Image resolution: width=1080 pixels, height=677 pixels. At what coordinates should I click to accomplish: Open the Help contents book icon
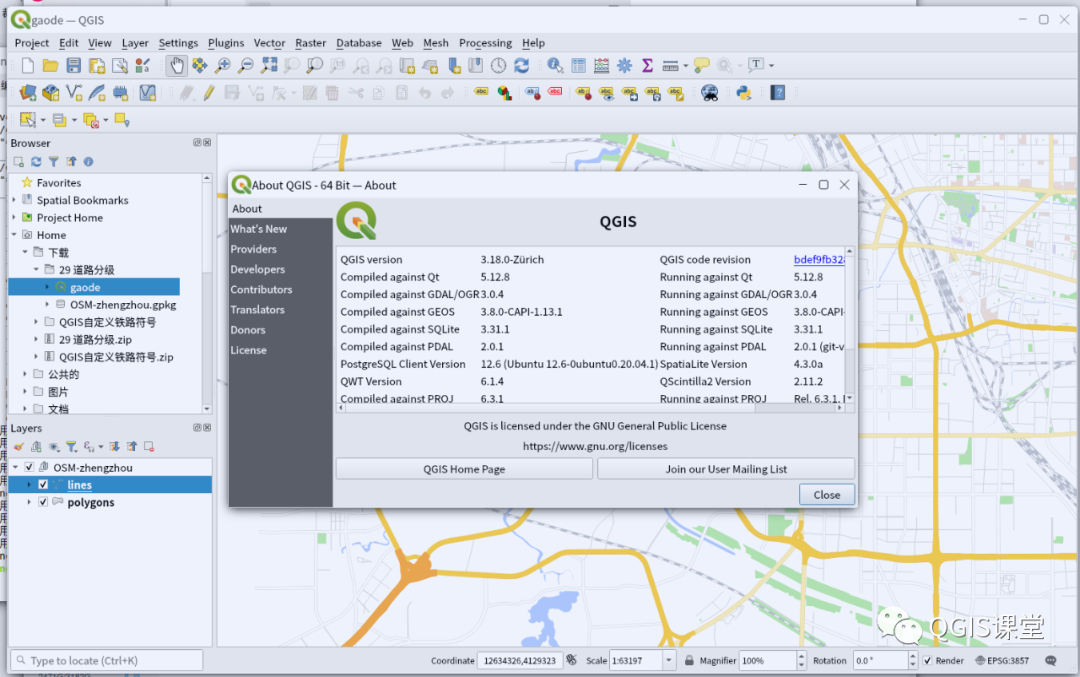pyautogui.click(x=778, y=92)
